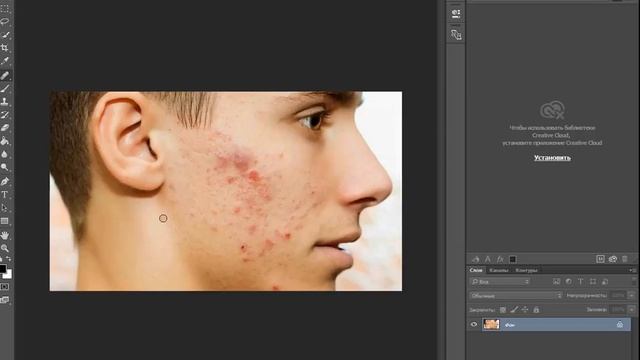This screenshot has width=640, height=360.
Task: Toggle Quick Mask mode
Action: tap(4, 287)
